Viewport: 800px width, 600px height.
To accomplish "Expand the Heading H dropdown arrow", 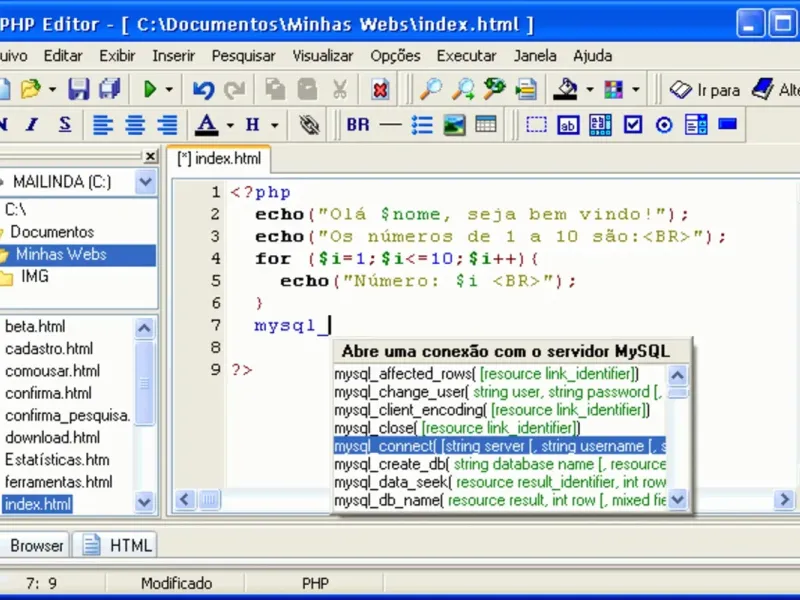I will coord(274,125).
